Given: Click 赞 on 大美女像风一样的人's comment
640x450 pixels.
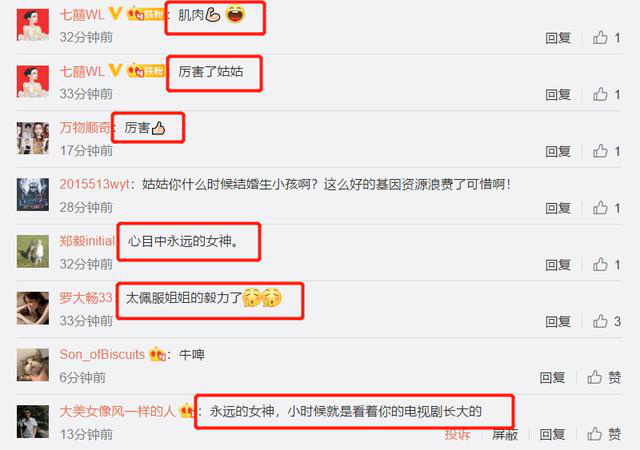Looking at the screenshot, I should click(604, 434).
